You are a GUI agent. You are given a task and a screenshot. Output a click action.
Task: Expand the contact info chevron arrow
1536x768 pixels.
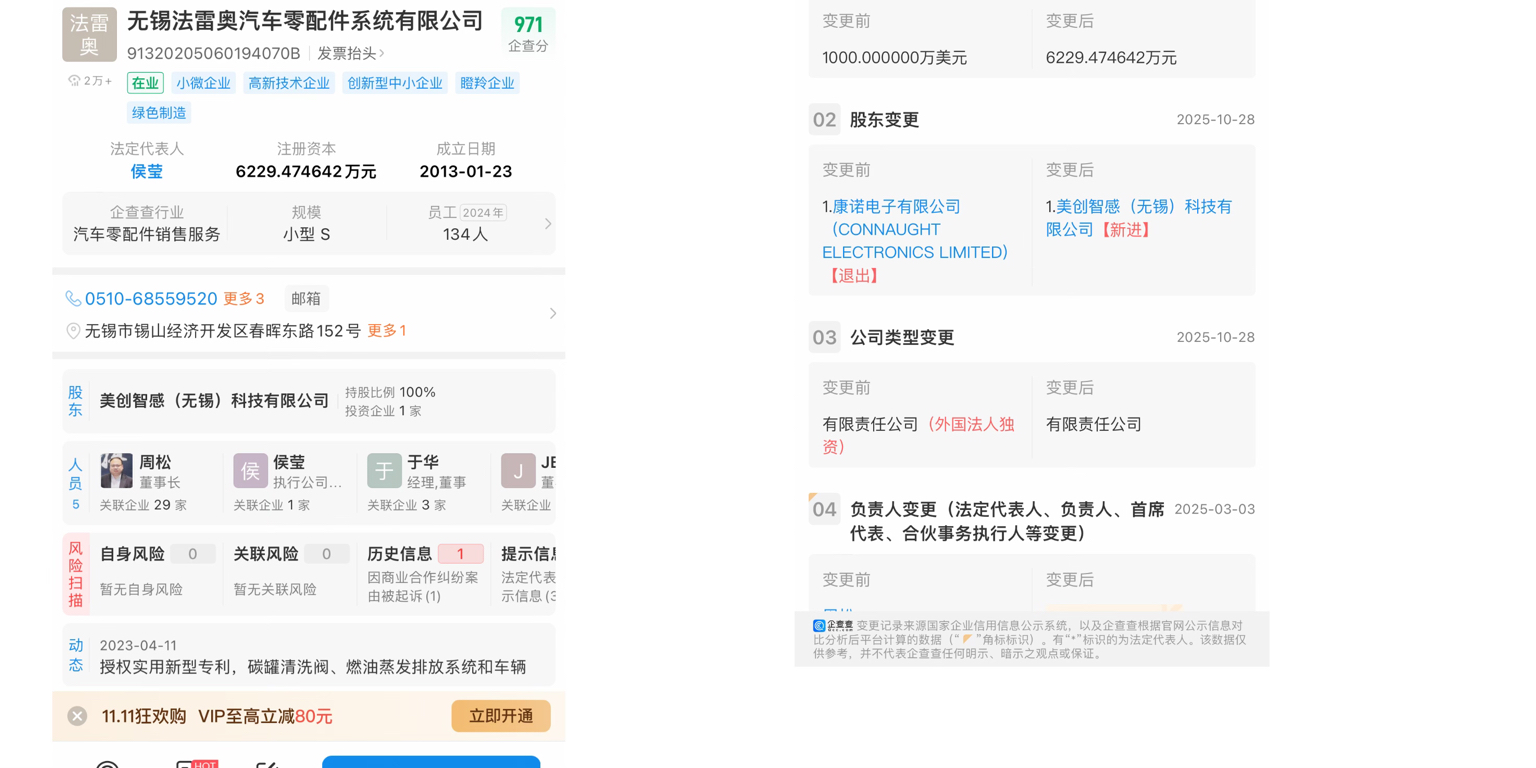[x=553, y=314]
